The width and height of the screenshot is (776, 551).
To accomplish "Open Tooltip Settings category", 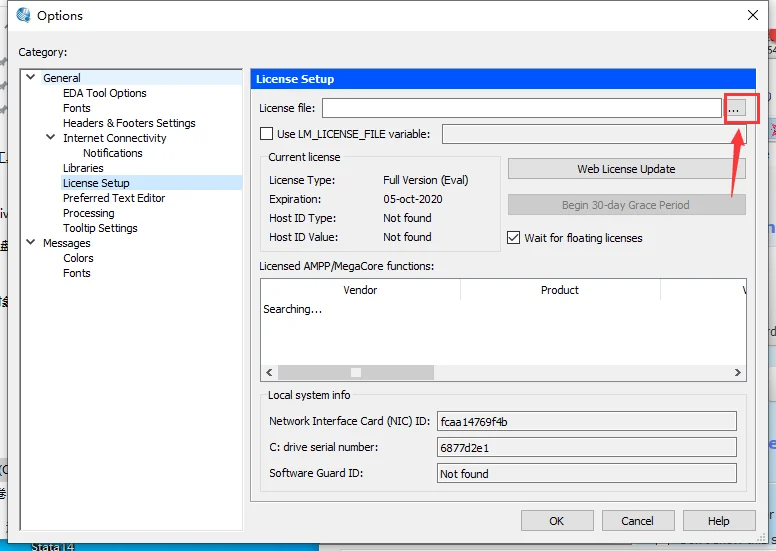I will tap(100, 228).
